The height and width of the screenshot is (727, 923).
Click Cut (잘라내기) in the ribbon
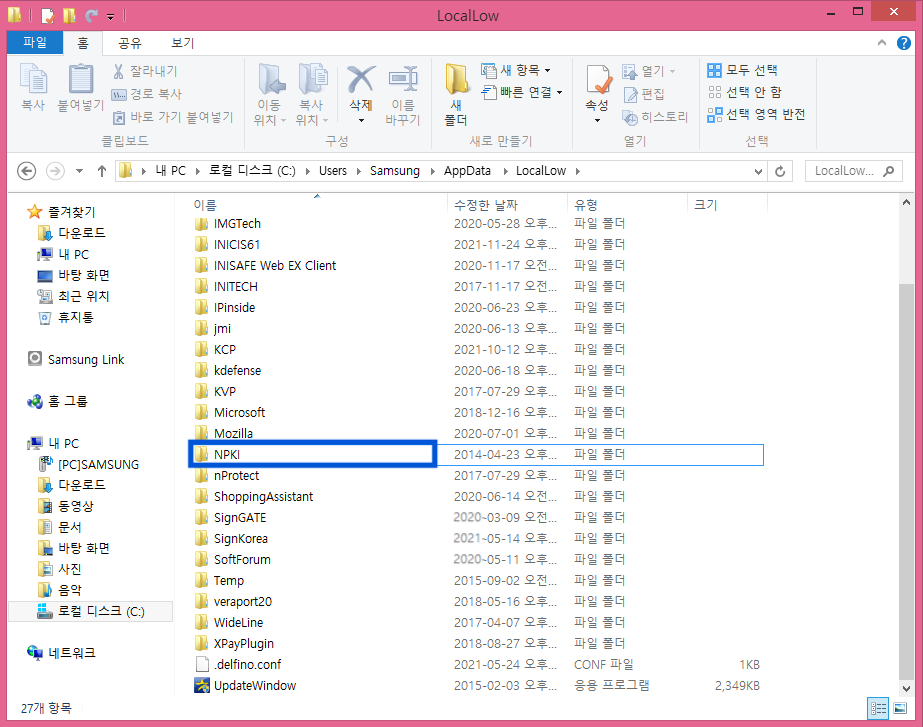point(145,71)
